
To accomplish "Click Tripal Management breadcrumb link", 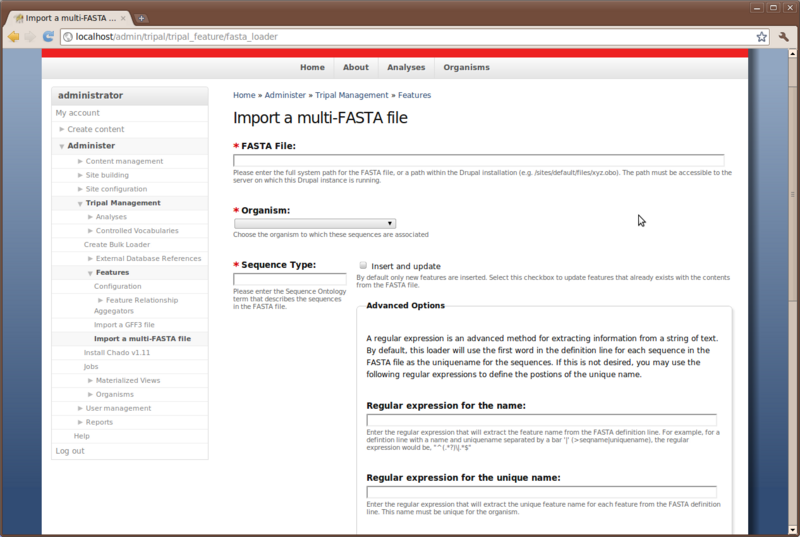I will click(x=352, y=95).
